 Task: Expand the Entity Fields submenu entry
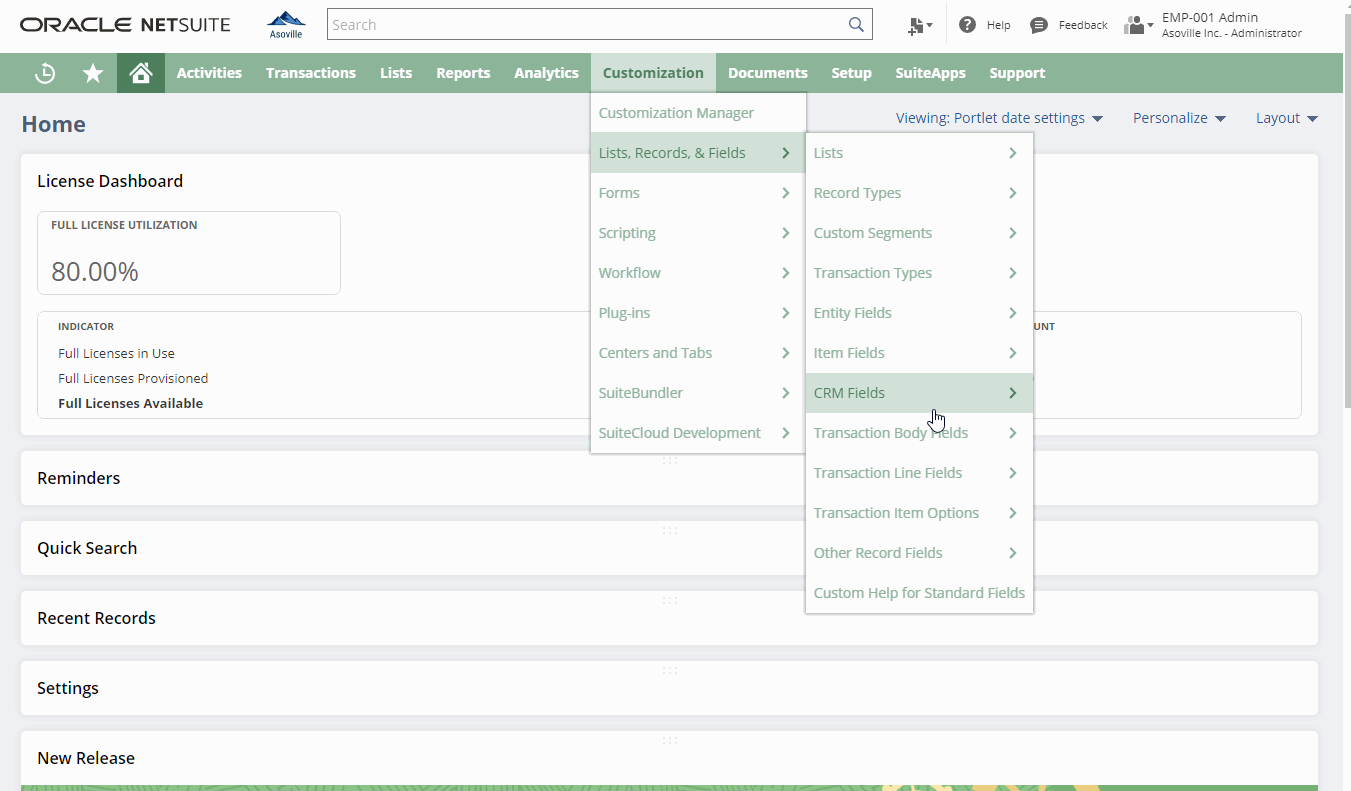(919, 313)
